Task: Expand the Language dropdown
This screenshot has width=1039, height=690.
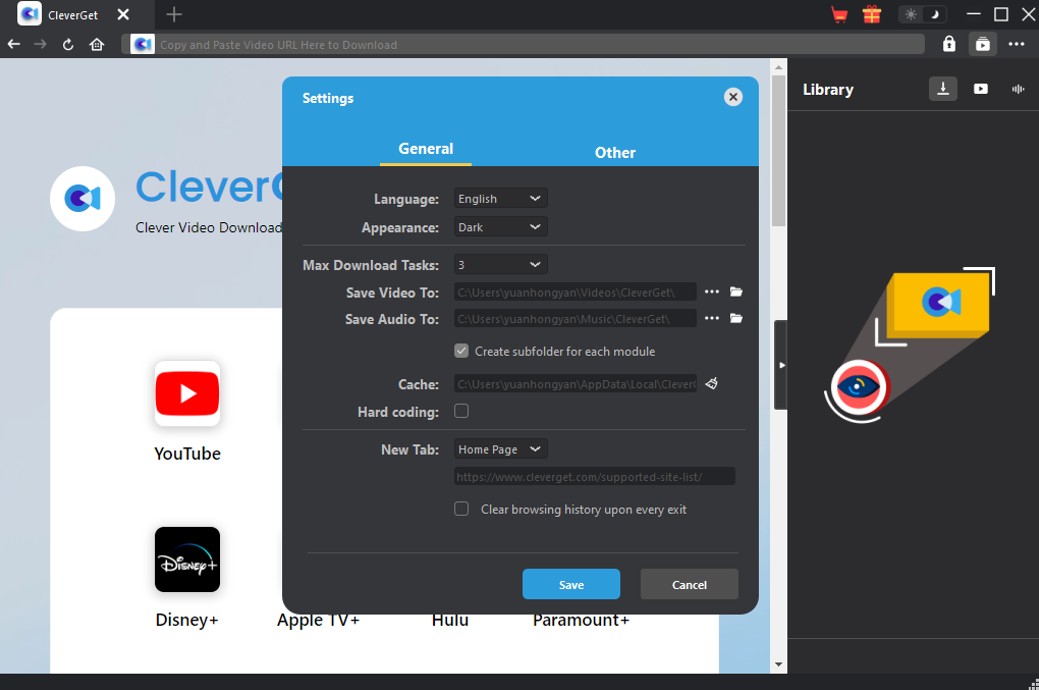Action: 500,199
